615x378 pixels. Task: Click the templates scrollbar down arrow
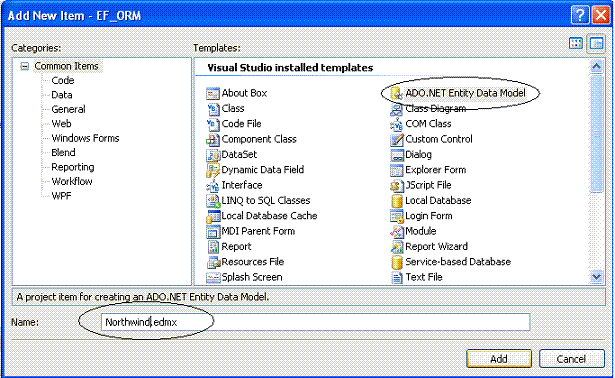pos(596,277)
